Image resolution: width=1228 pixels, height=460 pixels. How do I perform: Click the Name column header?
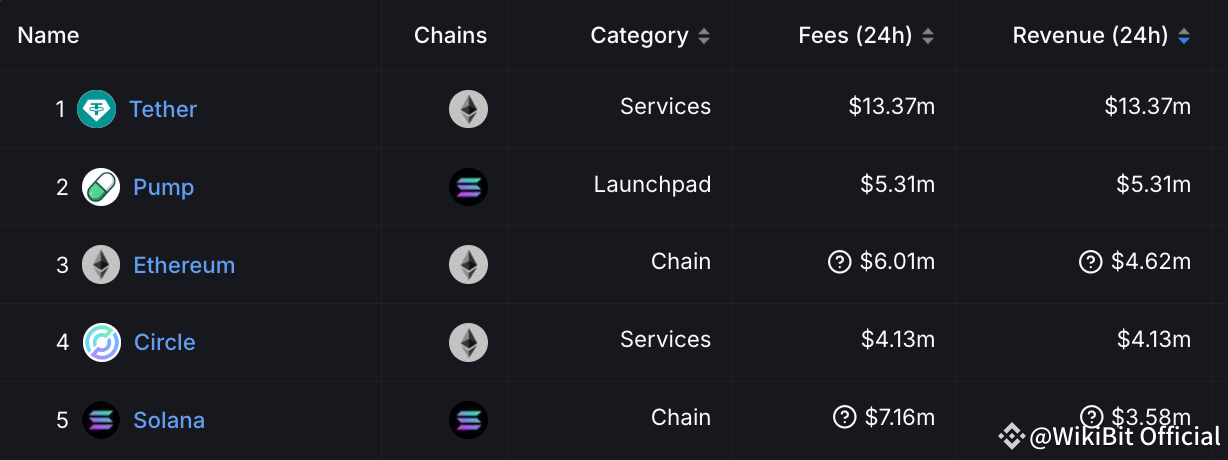pos(48,36)
